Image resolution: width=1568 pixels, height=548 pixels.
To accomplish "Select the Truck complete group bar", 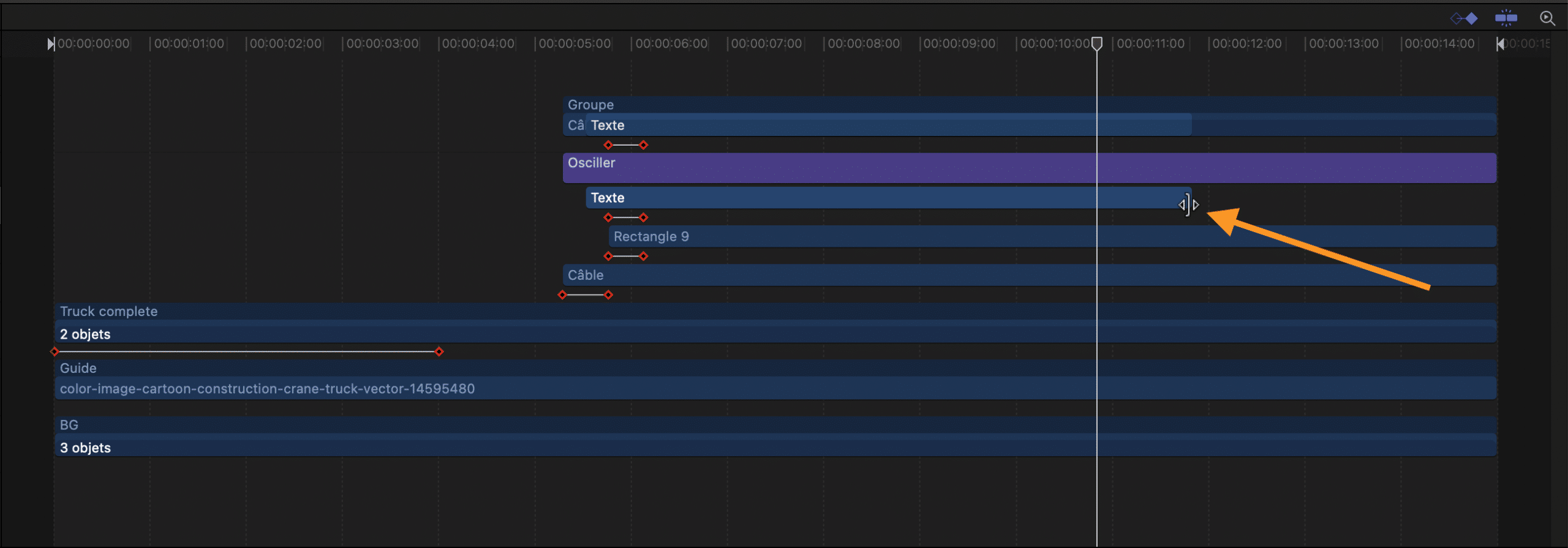I will pos(776,311).
